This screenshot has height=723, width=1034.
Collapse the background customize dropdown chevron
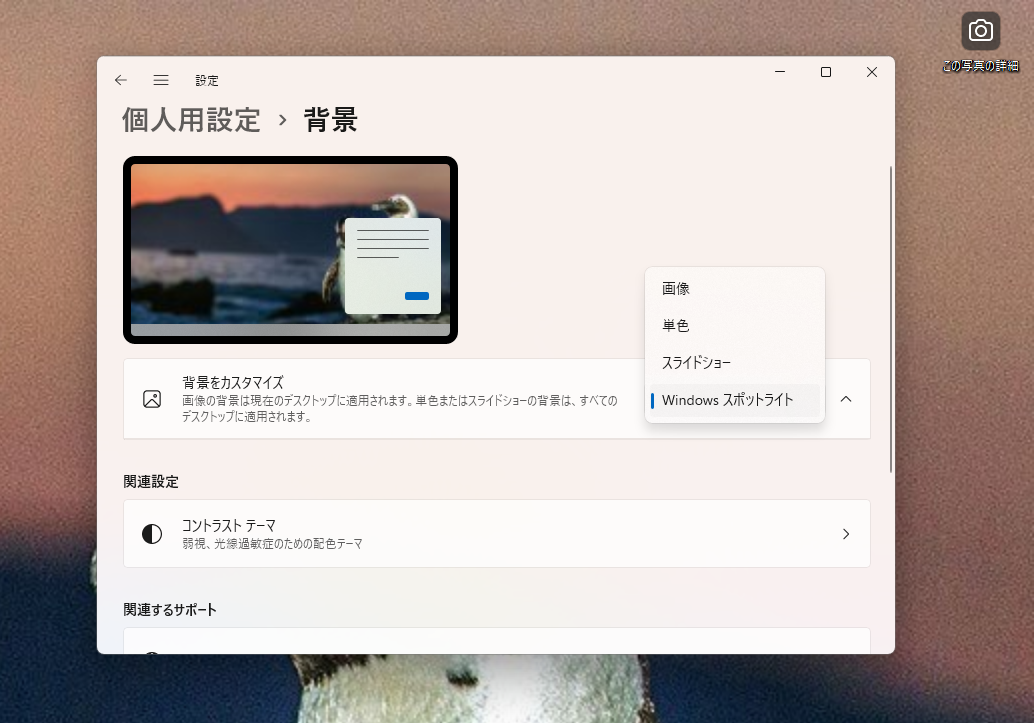tap(846, 399)
